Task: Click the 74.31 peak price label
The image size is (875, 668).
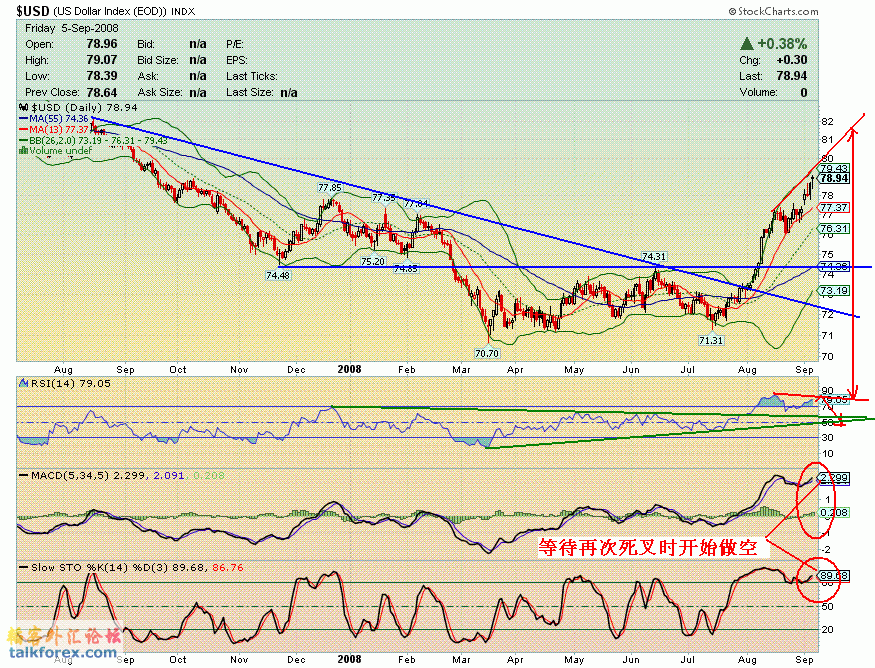Action: 653,257
